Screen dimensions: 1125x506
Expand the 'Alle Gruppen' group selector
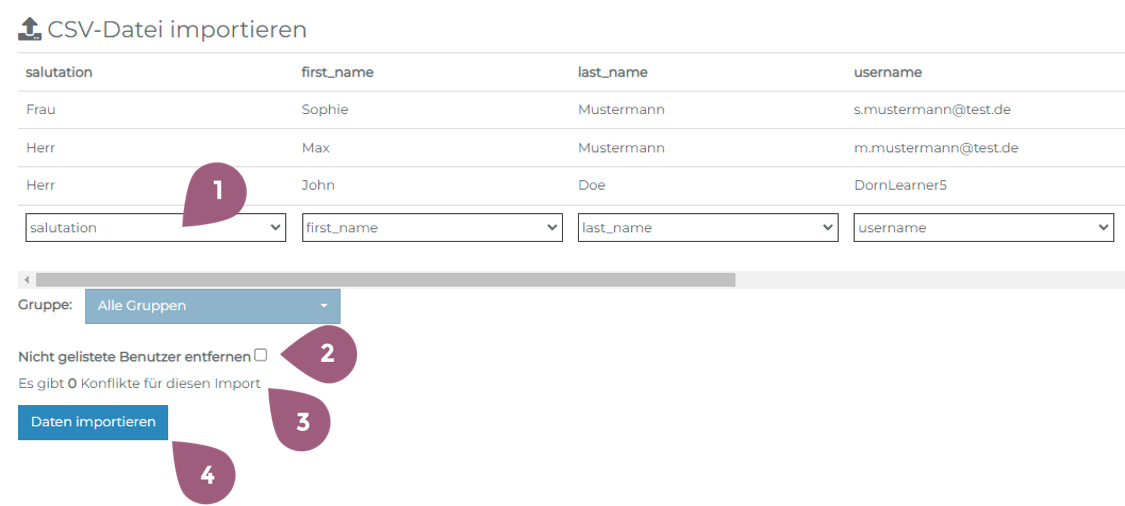click(212, 306)
